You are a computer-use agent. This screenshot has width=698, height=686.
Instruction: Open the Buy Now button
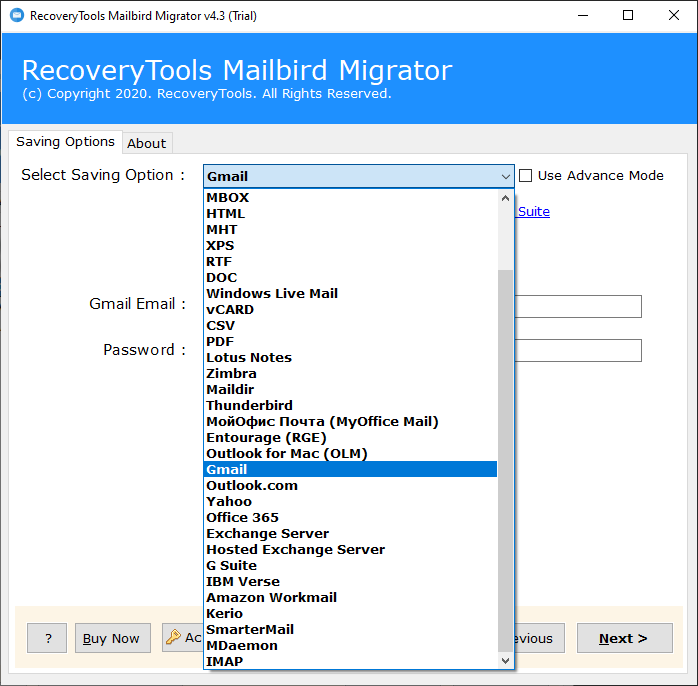(113, 638)
